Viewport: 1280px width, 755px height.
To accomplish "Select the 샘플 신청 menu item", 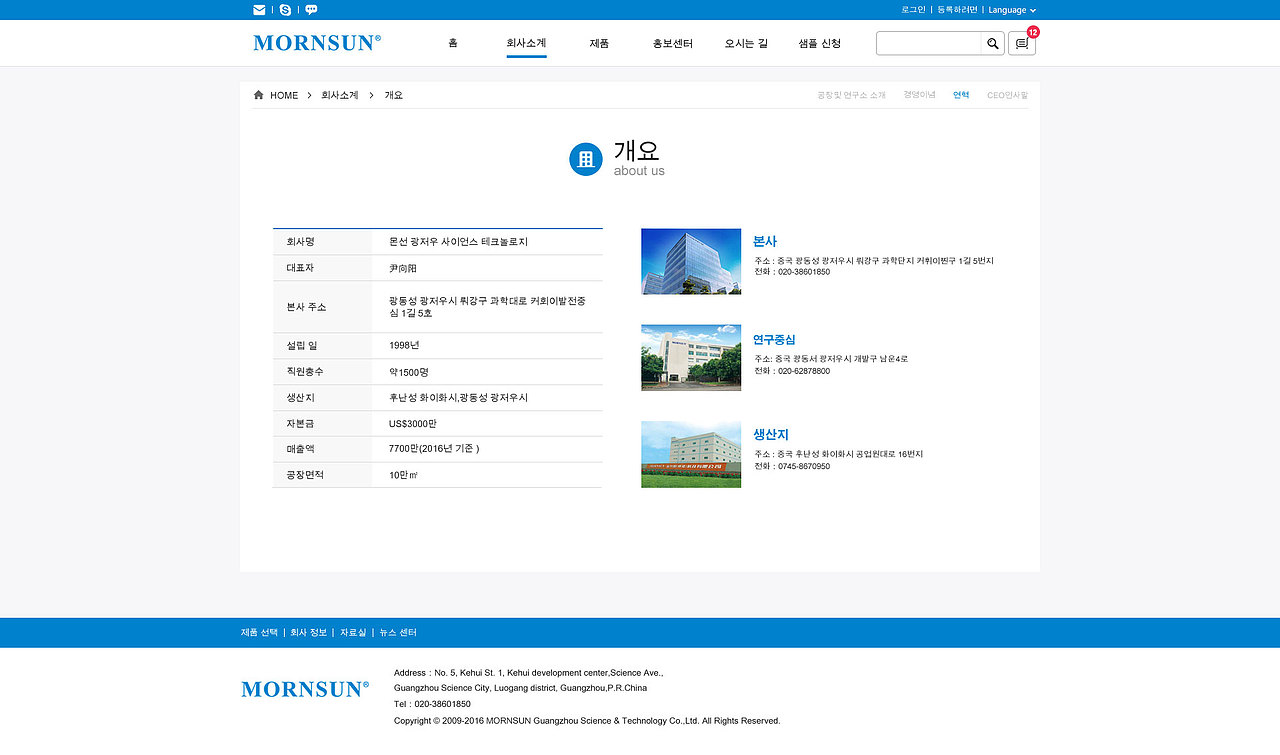I will coord(820,44).
